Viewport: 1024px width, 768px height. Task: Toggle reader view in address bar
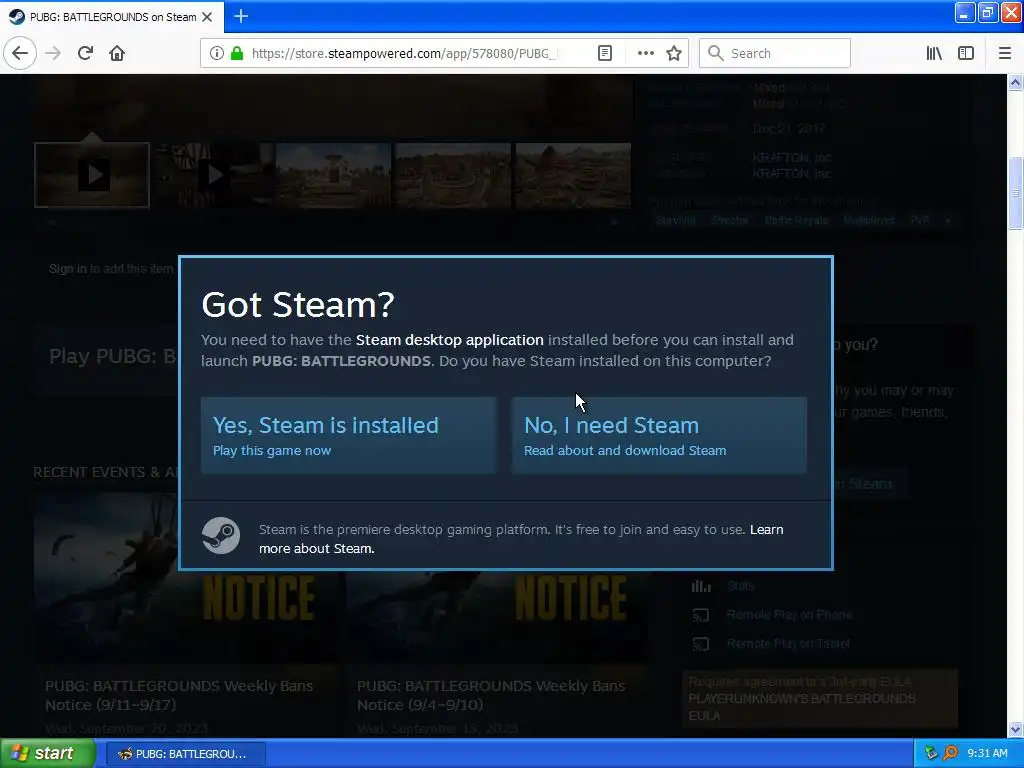tap(605, 53)
